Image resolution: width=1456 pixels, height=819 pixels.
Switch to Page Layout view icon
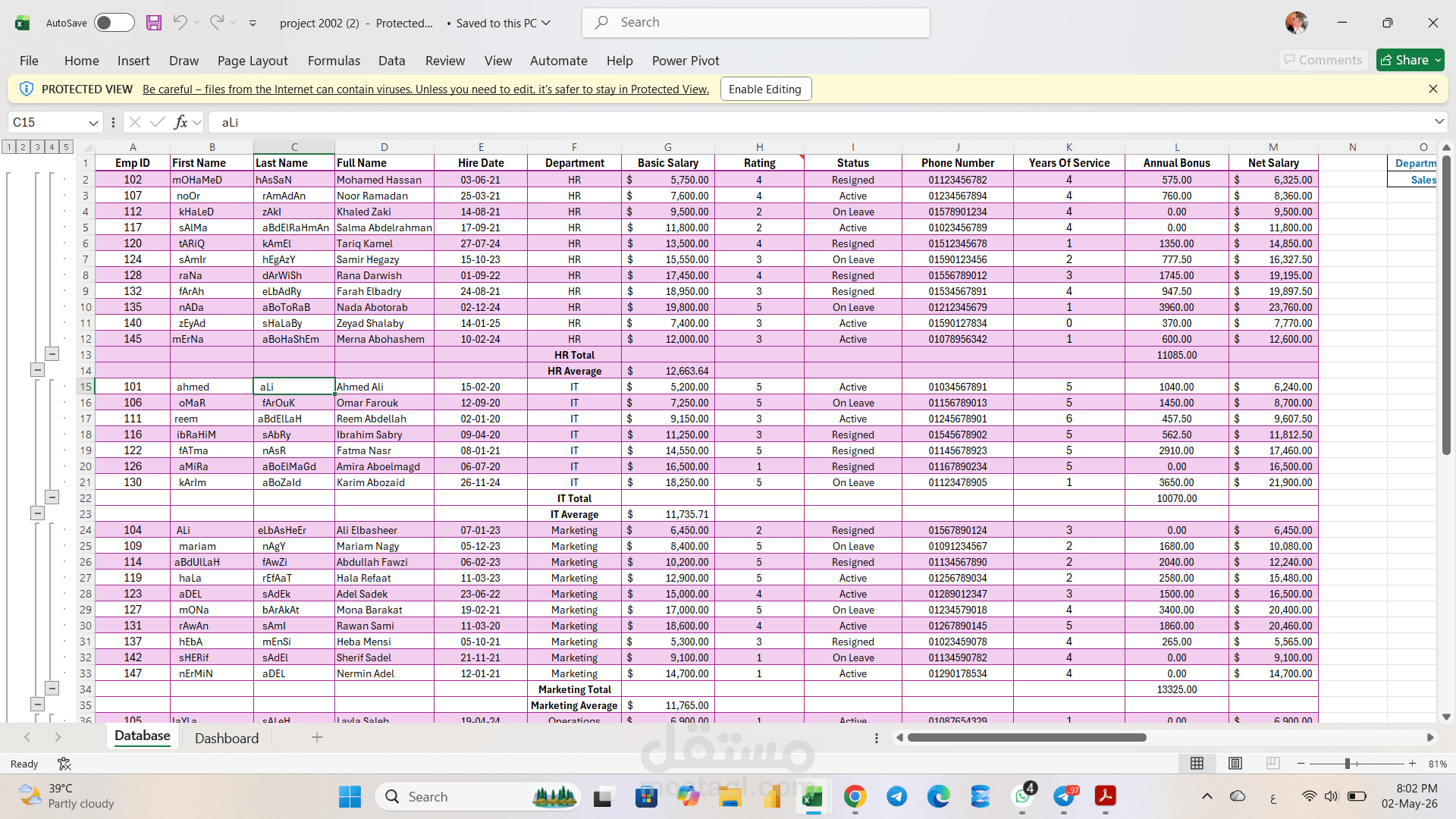click(x=1235, y=764)
